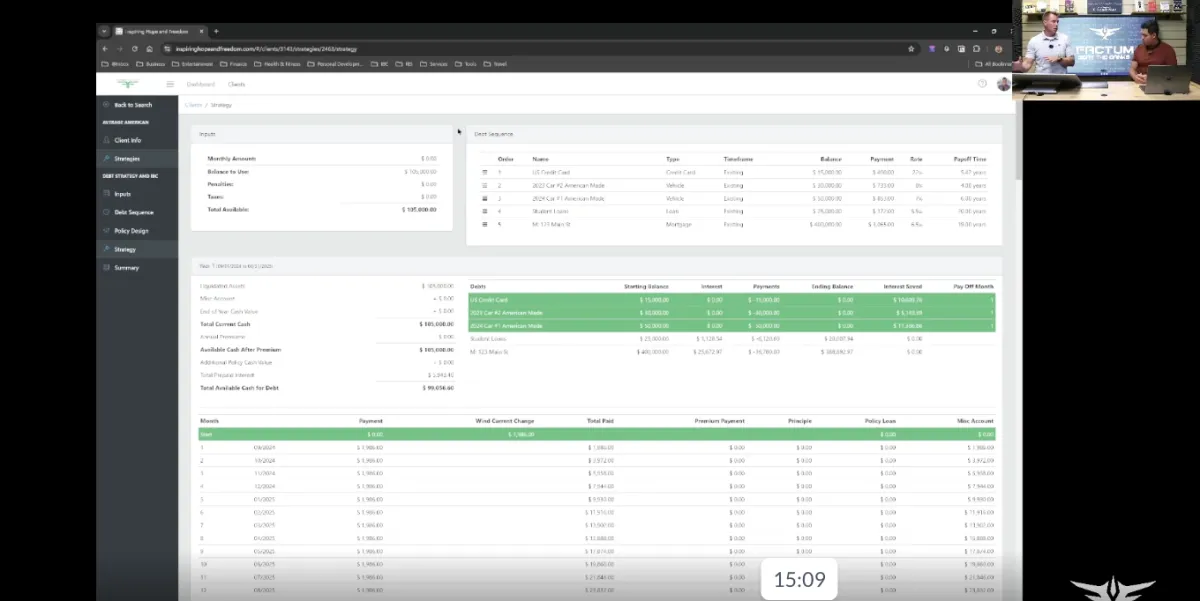Open the Services bookmarks folder
1200x601 pixels.
(434, 64)
